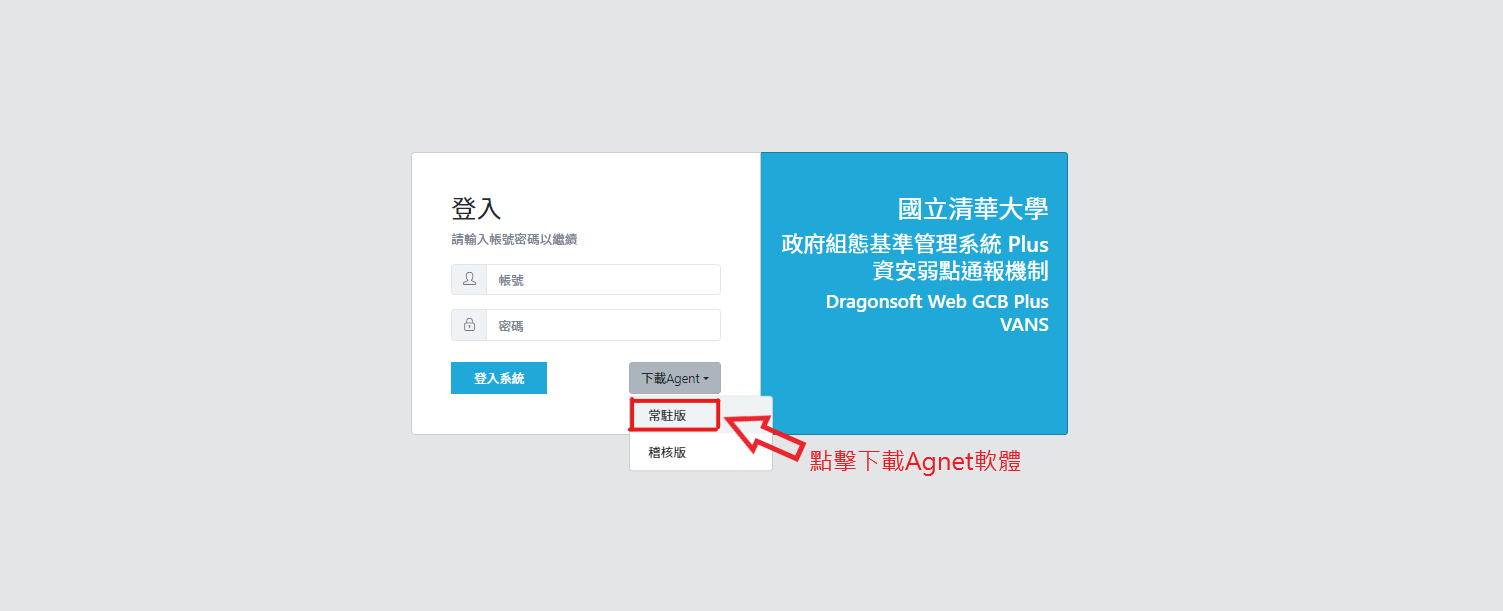Select 稽核版 from the Agent menu

coord(668,452)
